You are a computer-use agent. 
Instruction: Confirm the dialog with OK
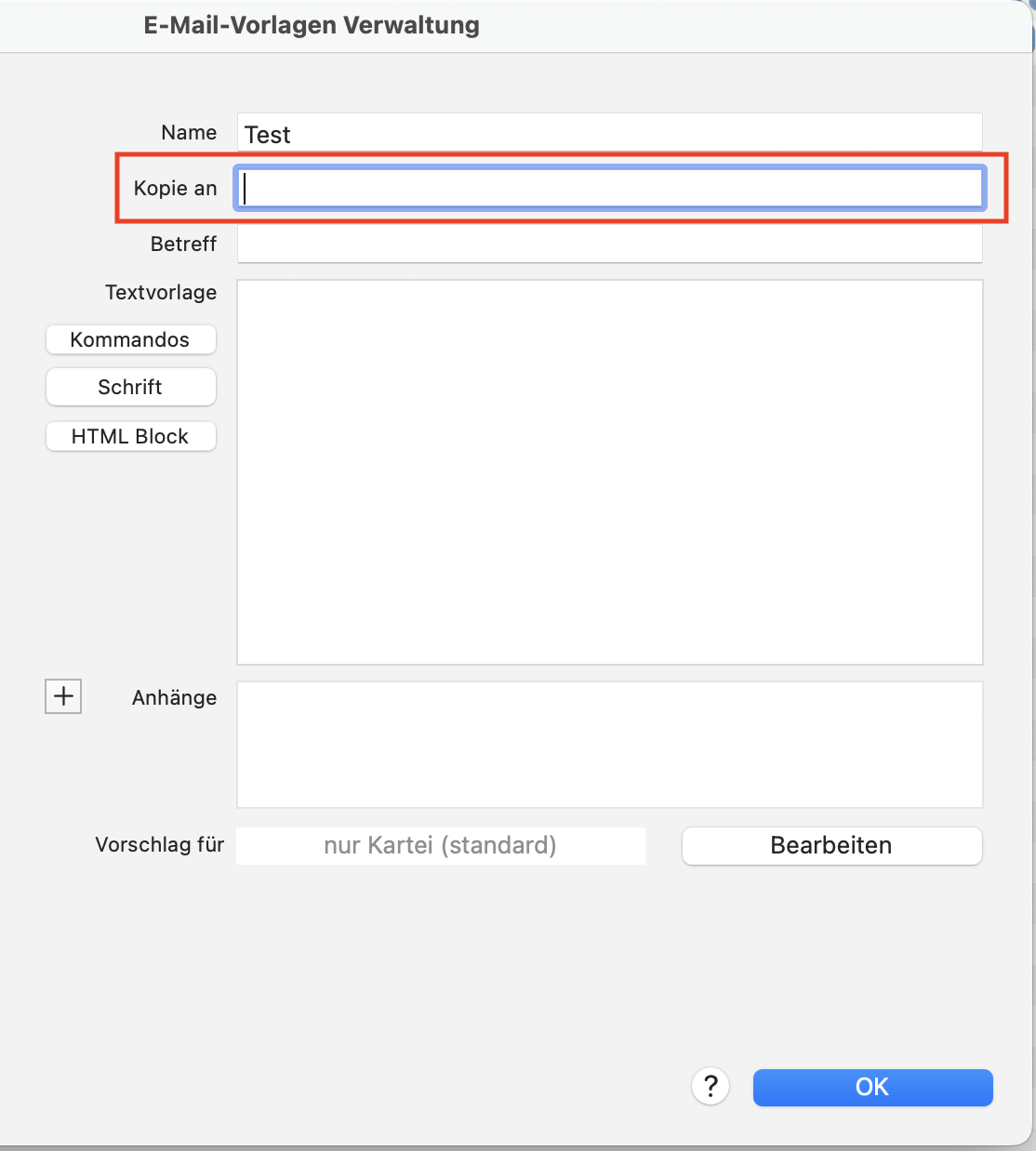872,1087
